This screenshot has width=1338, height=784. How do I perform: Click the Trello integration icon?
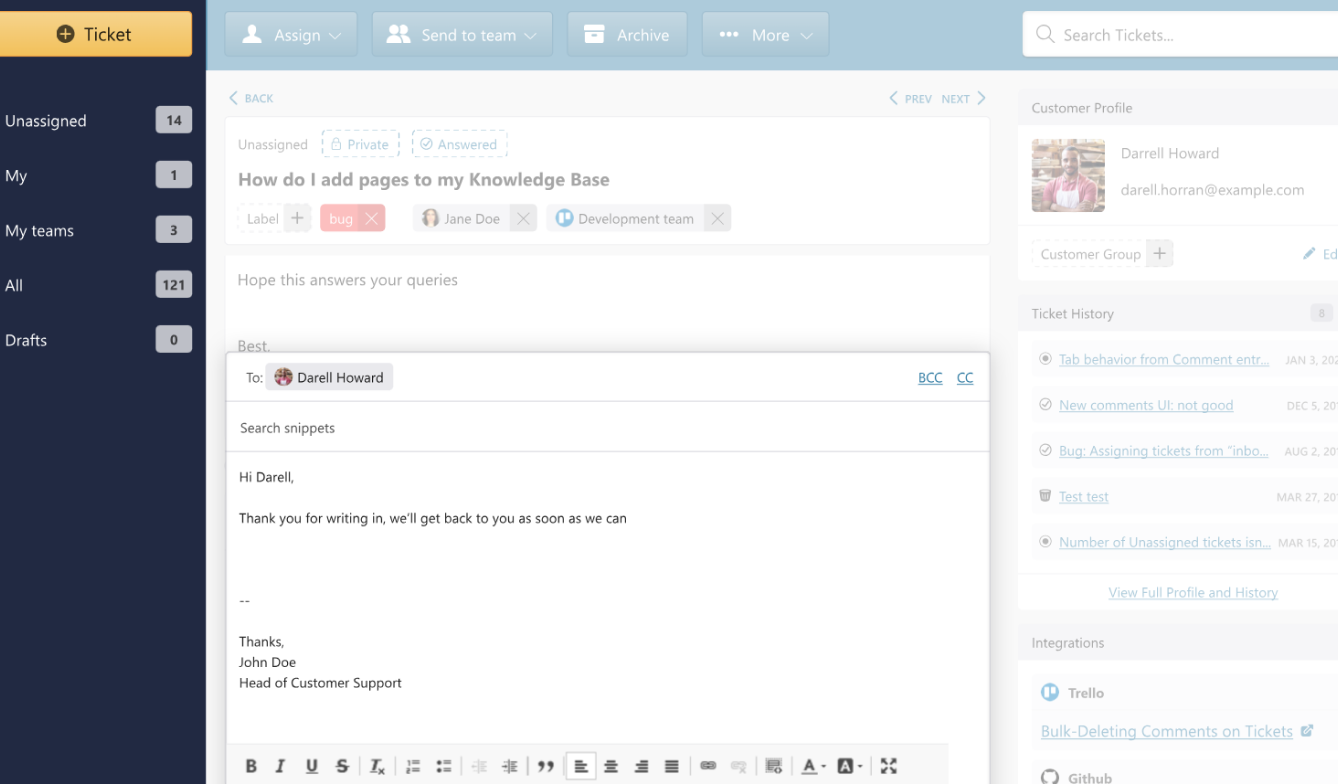tap(1049, 692)
